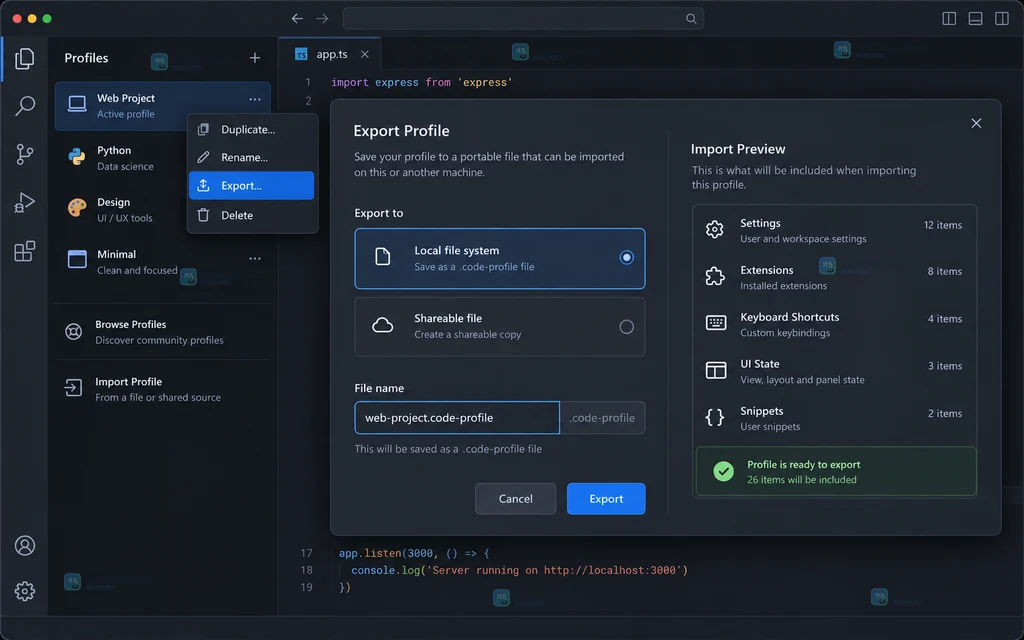Choose Duplicate... from context menu

click(251, 129)
